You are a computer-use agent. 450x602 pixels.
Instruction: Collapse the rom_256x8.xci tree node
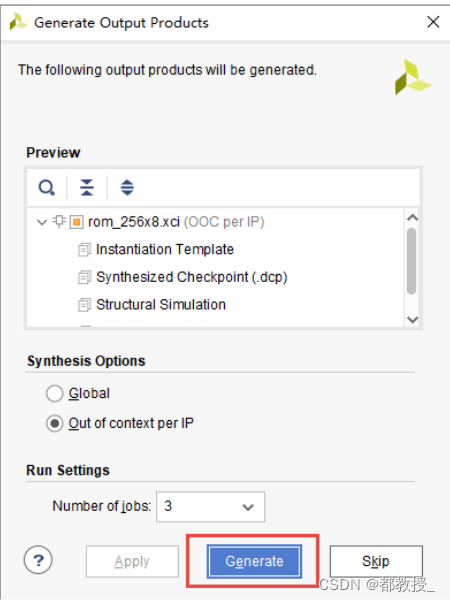(42, 222)
